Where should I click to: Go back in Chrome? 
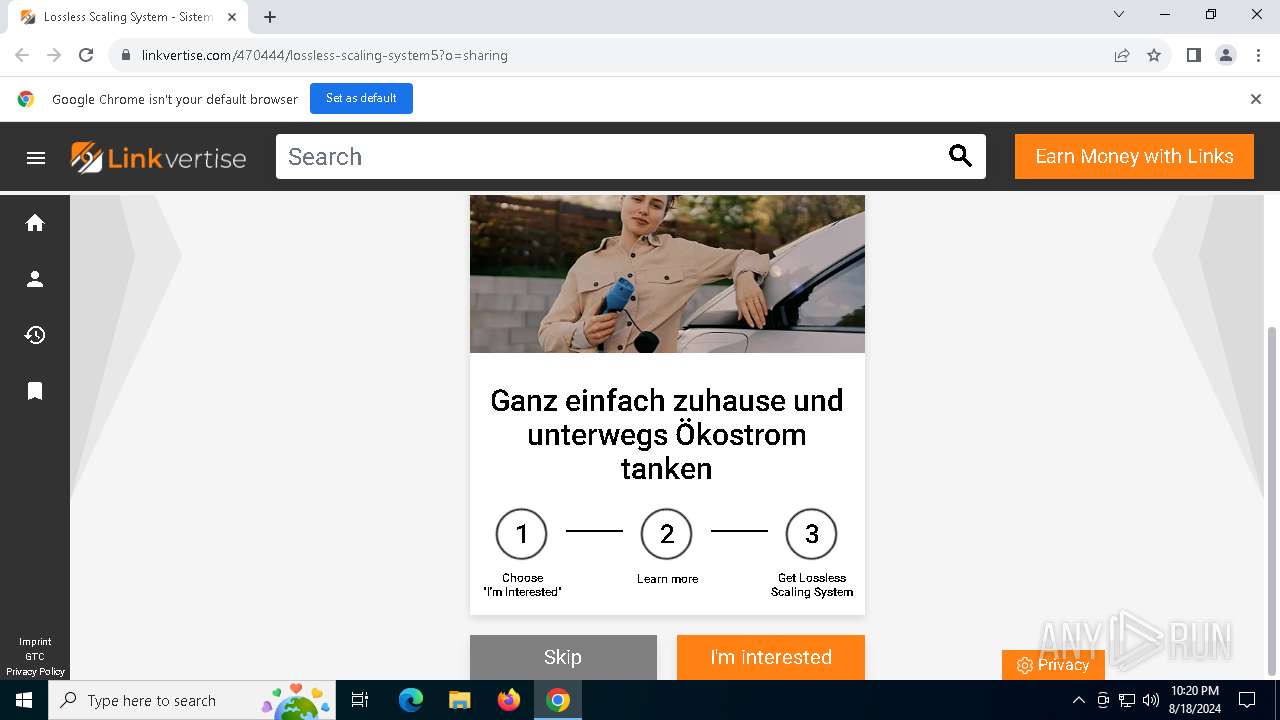[22, 55]
